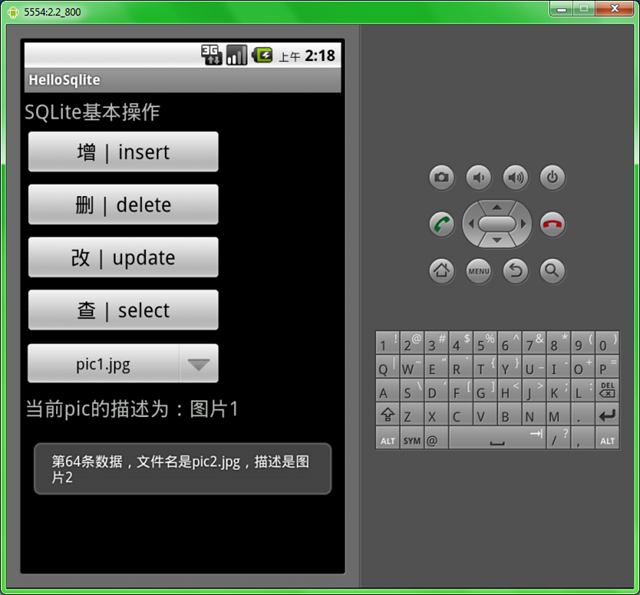The width and height of the screenshot is (640, 595).
Task: Click the 3G data status icon
Action: (211, 55)
